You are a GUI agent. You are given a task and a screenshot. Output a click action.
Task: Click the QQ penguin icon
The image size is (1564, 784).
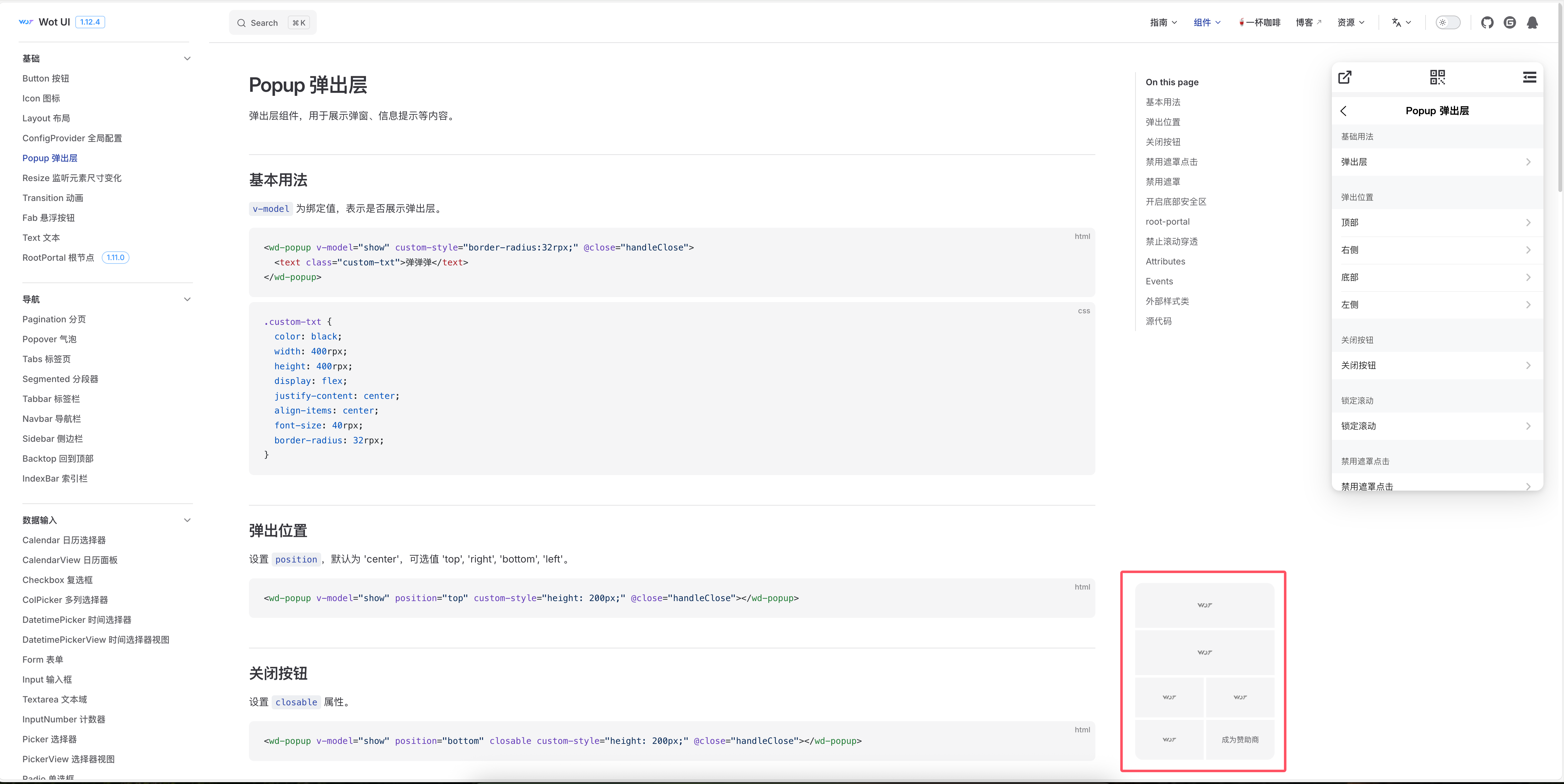(1532, 22)
